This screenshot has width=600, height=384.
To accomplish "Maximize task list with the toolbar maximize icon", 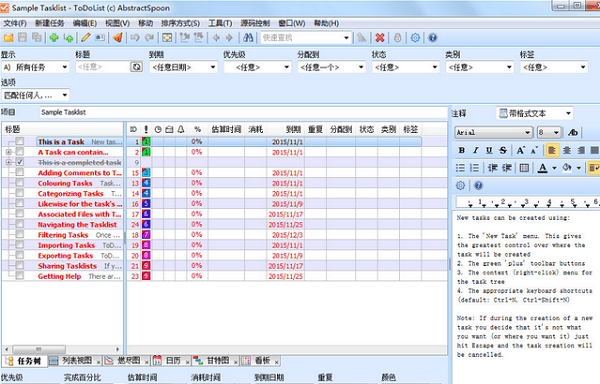I will pos(167,37).
